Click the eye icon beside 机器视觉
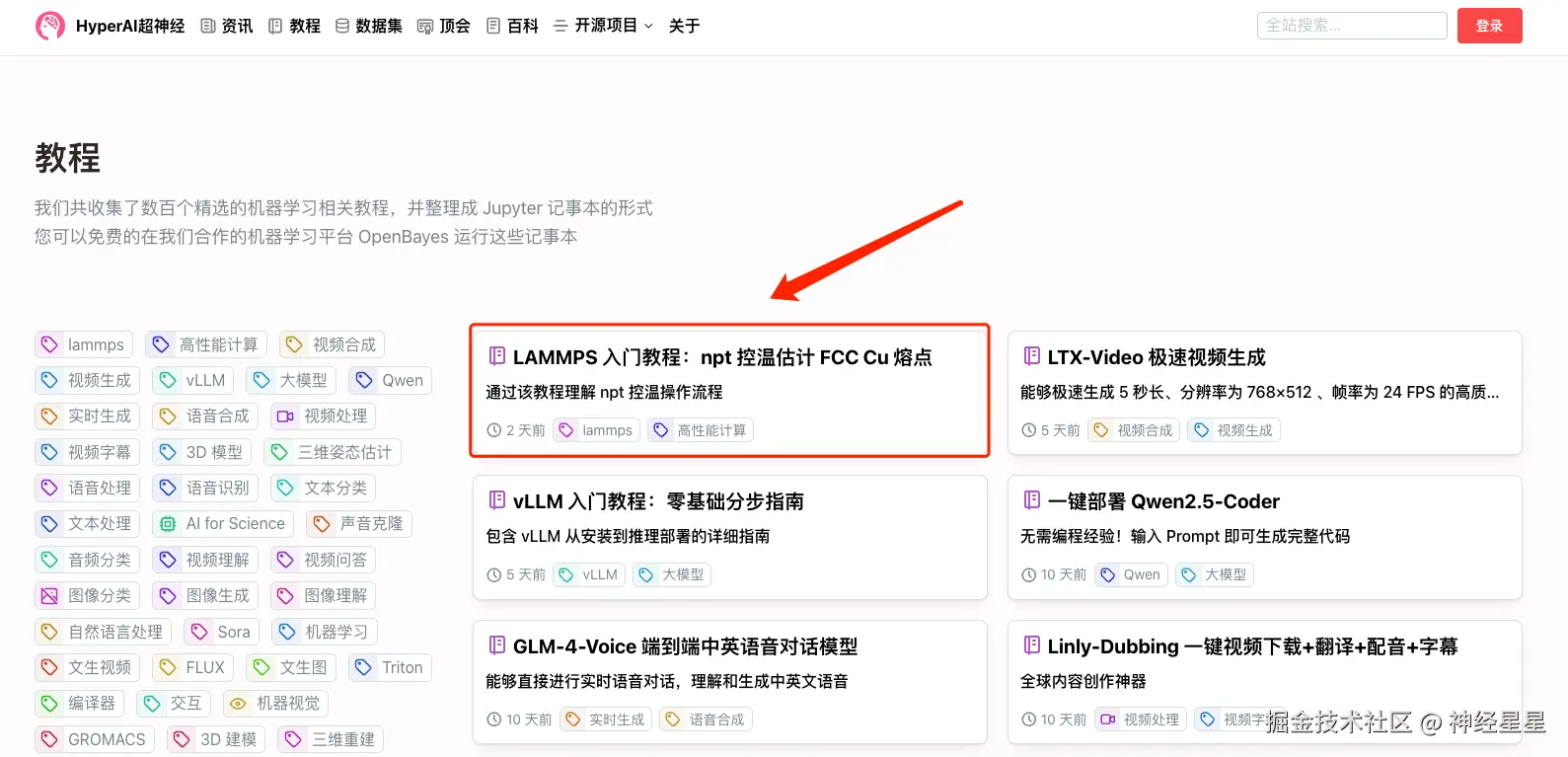 (x=238, y=704)
